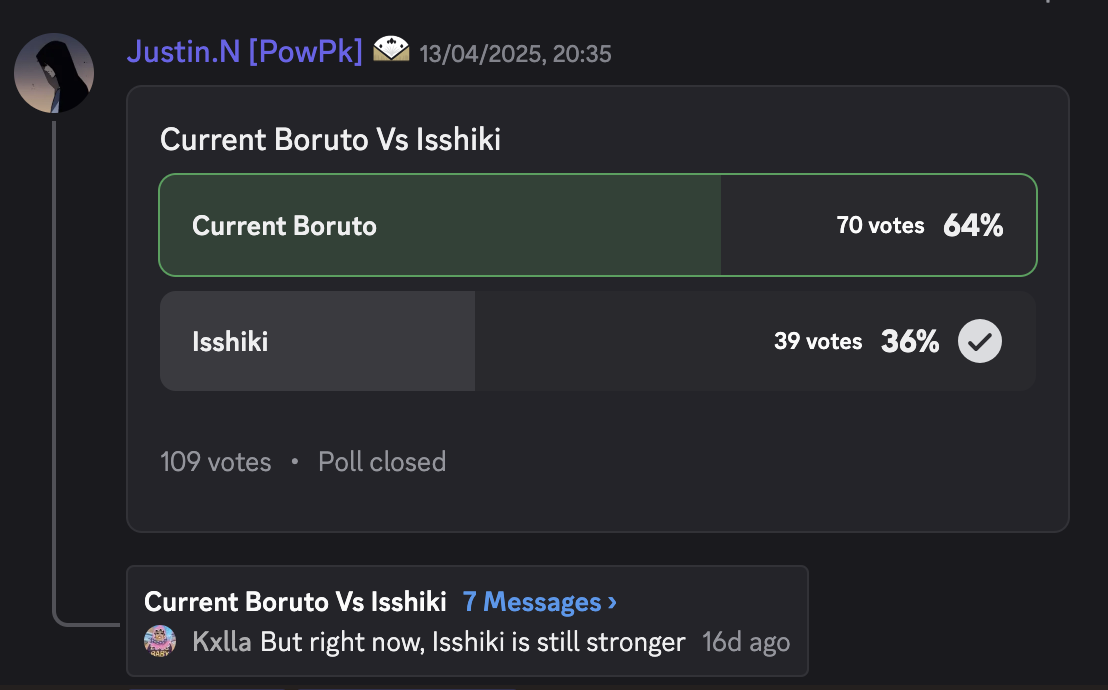Screen dimensions: 1108x690
Task: Click the 64% result percentage
Action: [x=972, y=226]
